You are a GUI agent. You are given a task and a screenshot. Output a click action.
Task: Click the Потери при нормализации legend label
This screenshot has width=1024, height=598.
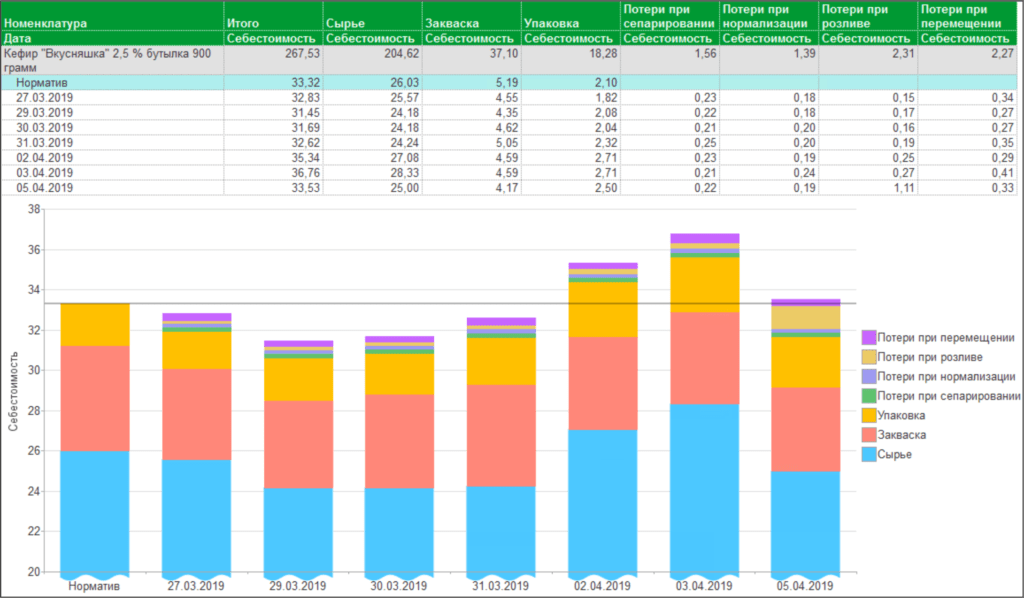coord(946,377)
